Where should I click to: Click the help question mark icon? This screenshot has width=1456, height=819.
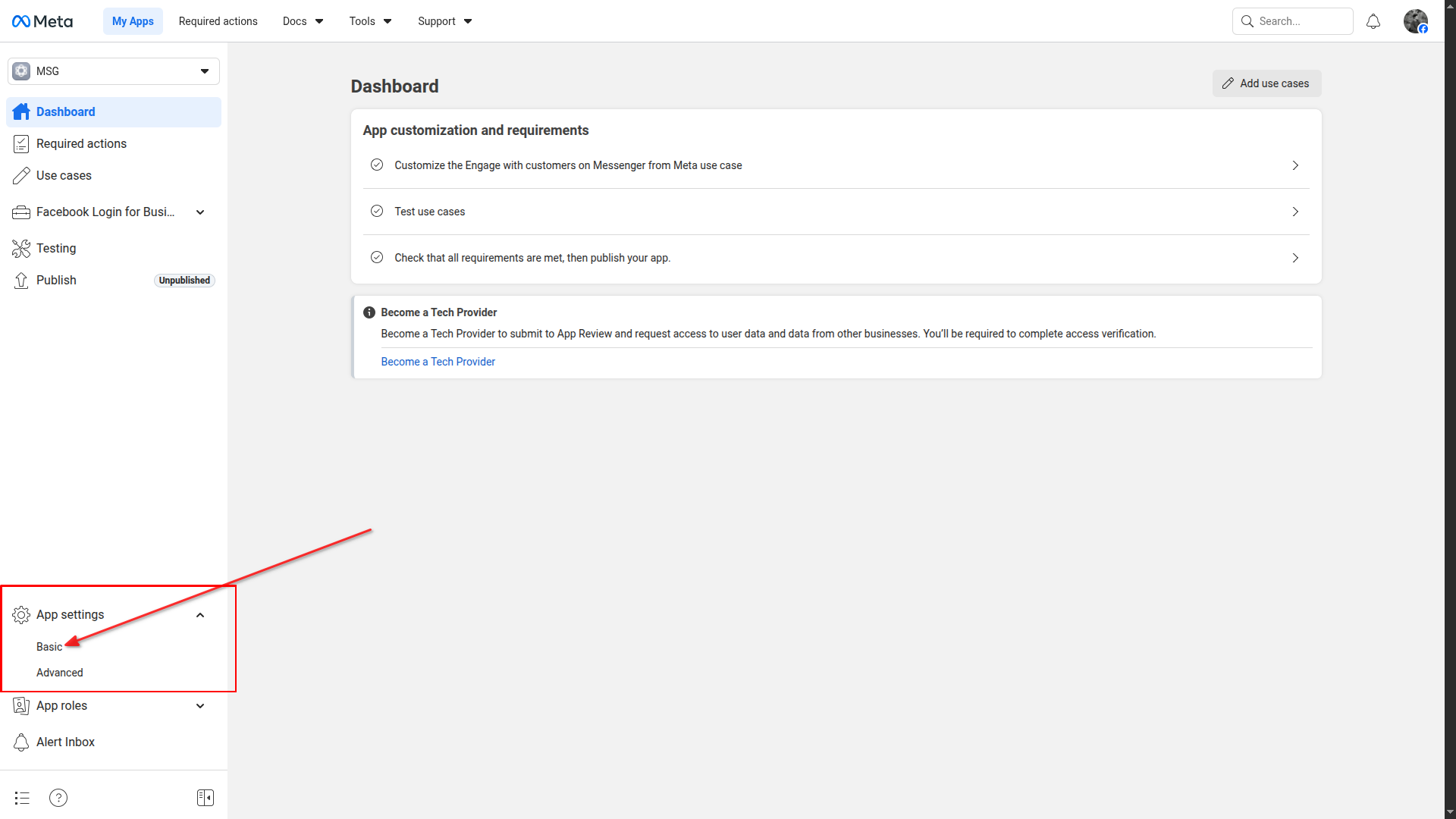58,798
